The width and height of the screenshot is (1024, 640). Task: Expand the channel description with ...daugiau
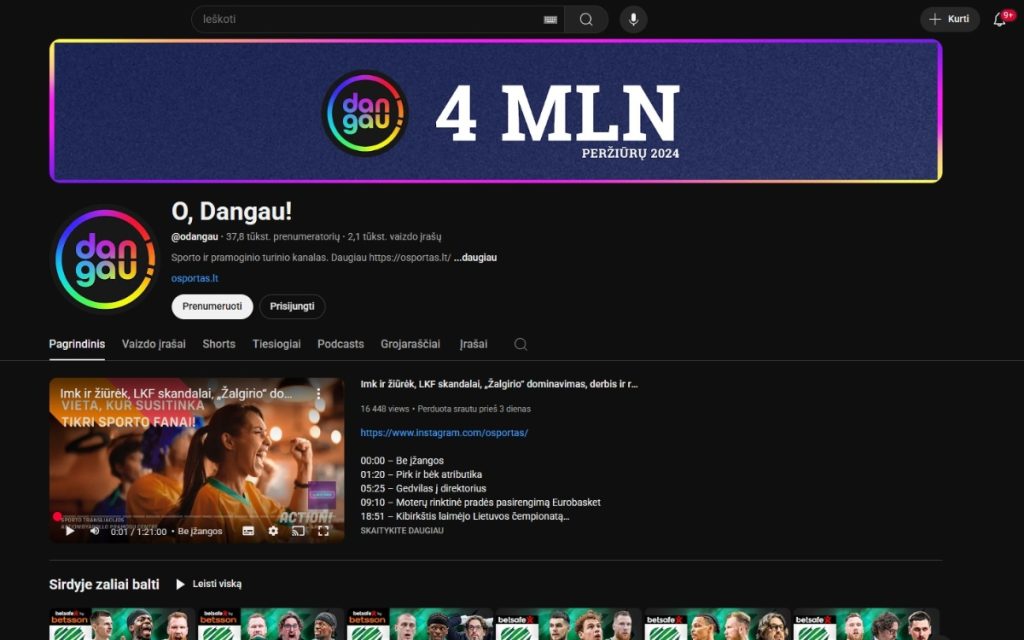click(x=475, y=257)
